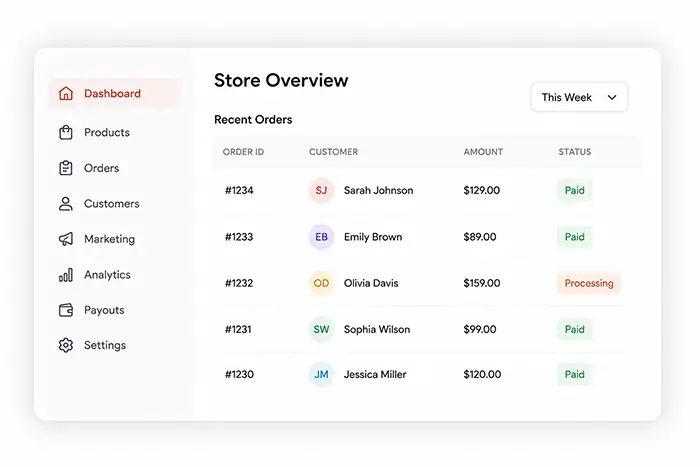Click the STATUS column header
This screenshot has height=467, width=700.
575,152
